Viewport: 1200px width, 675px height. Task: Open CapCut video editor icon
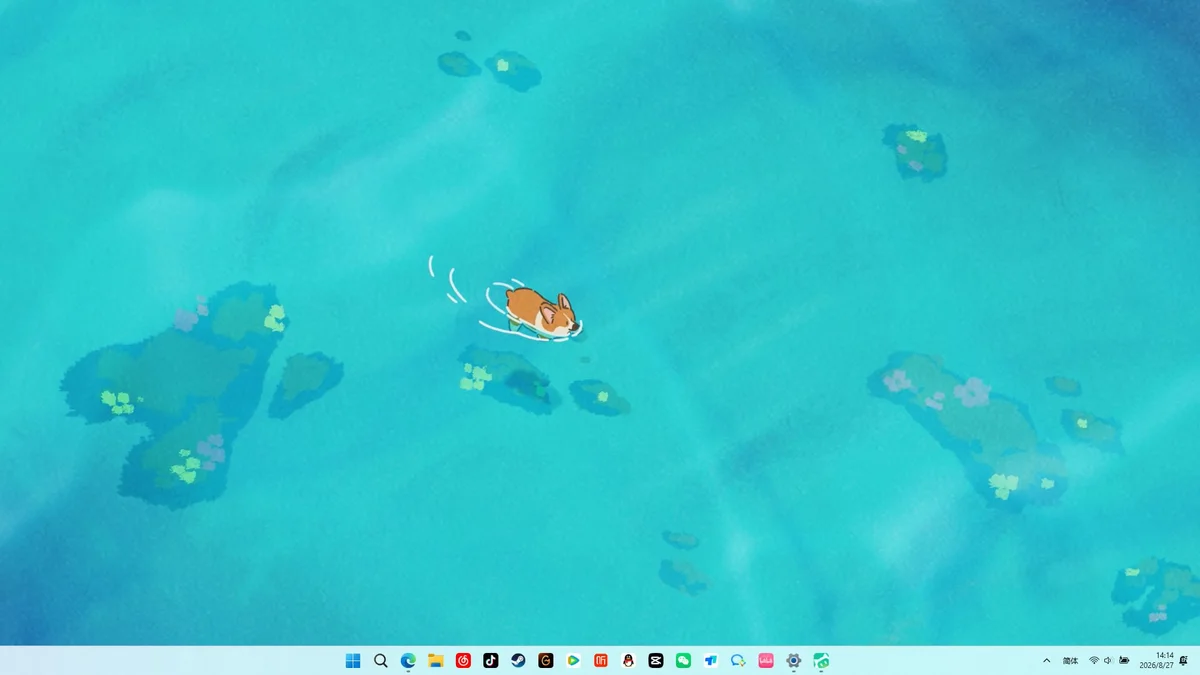656,660
